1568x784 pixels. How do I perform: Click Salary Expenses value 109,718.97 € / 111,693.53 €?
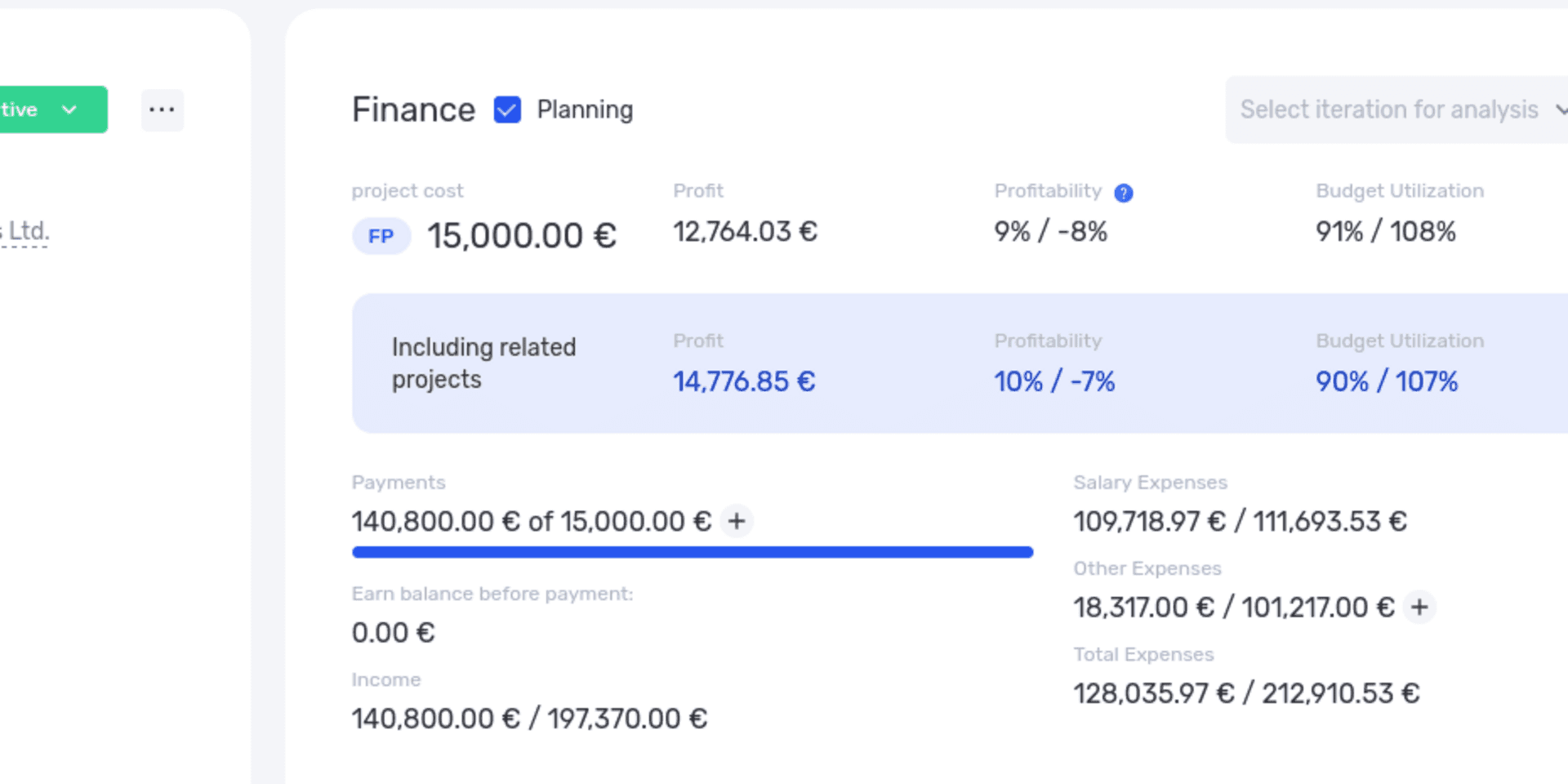click(1240, 521)
